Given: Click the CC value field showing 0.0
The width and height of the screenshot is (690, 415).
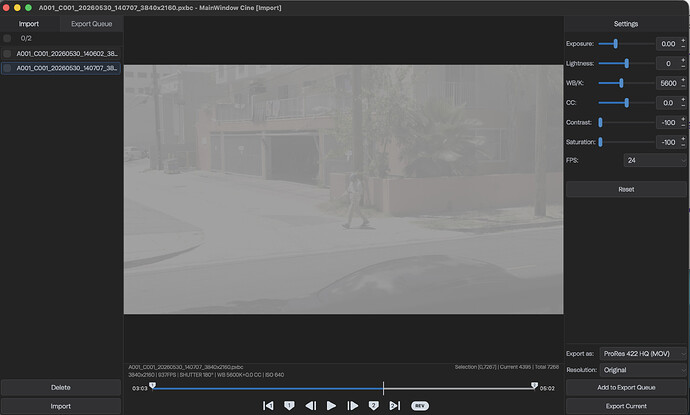Looking at the screenshot, I should 668,103.
